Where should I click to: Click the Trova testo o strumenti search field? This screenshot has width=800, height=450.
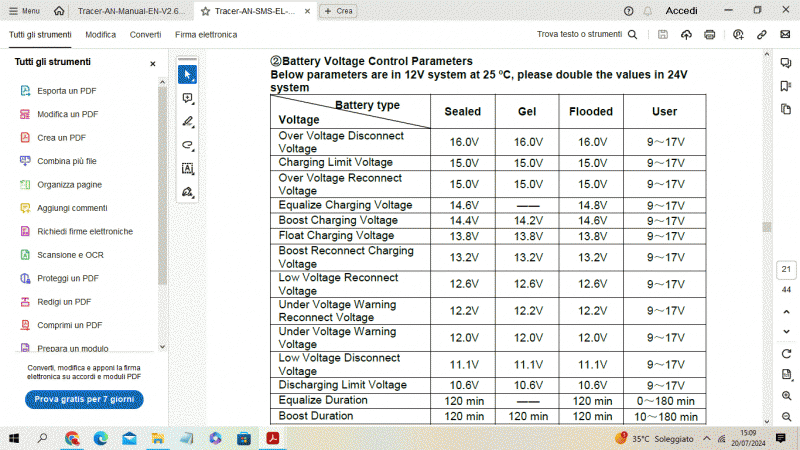click(x=587, y=34)
